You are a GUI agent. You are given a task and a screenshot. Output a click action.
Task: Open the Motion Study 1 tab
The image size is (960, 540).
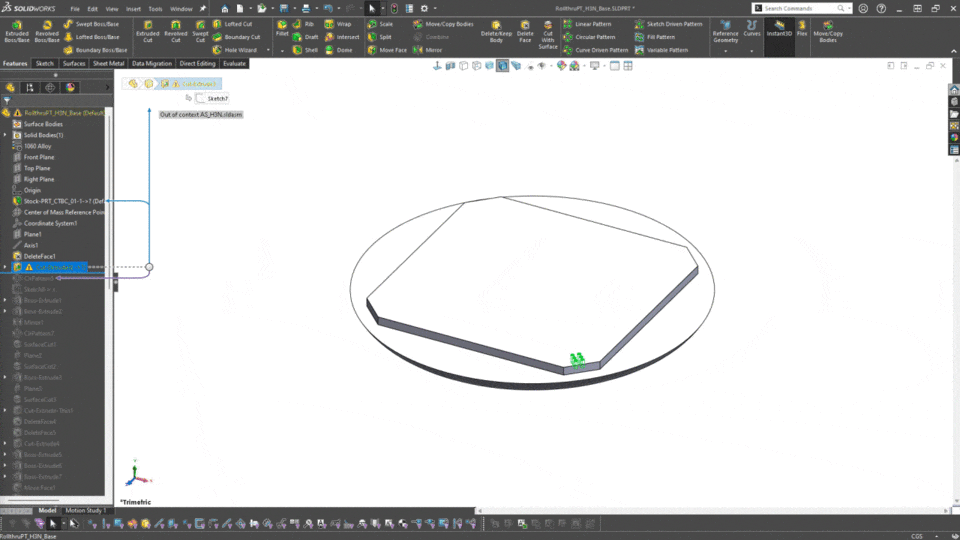pos(85,510)
